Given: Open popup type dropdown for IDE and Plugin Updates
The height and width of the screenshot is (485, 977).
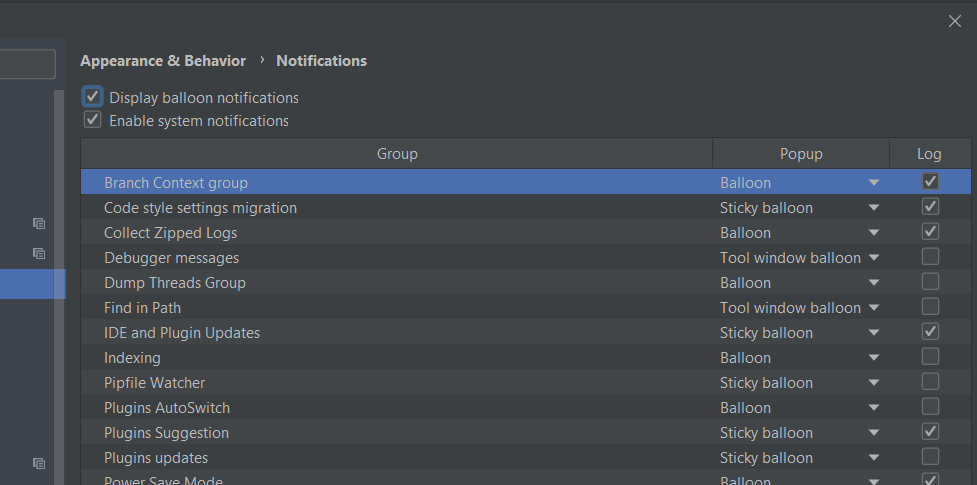Looking at the screenshot, I should coord(873,333).
